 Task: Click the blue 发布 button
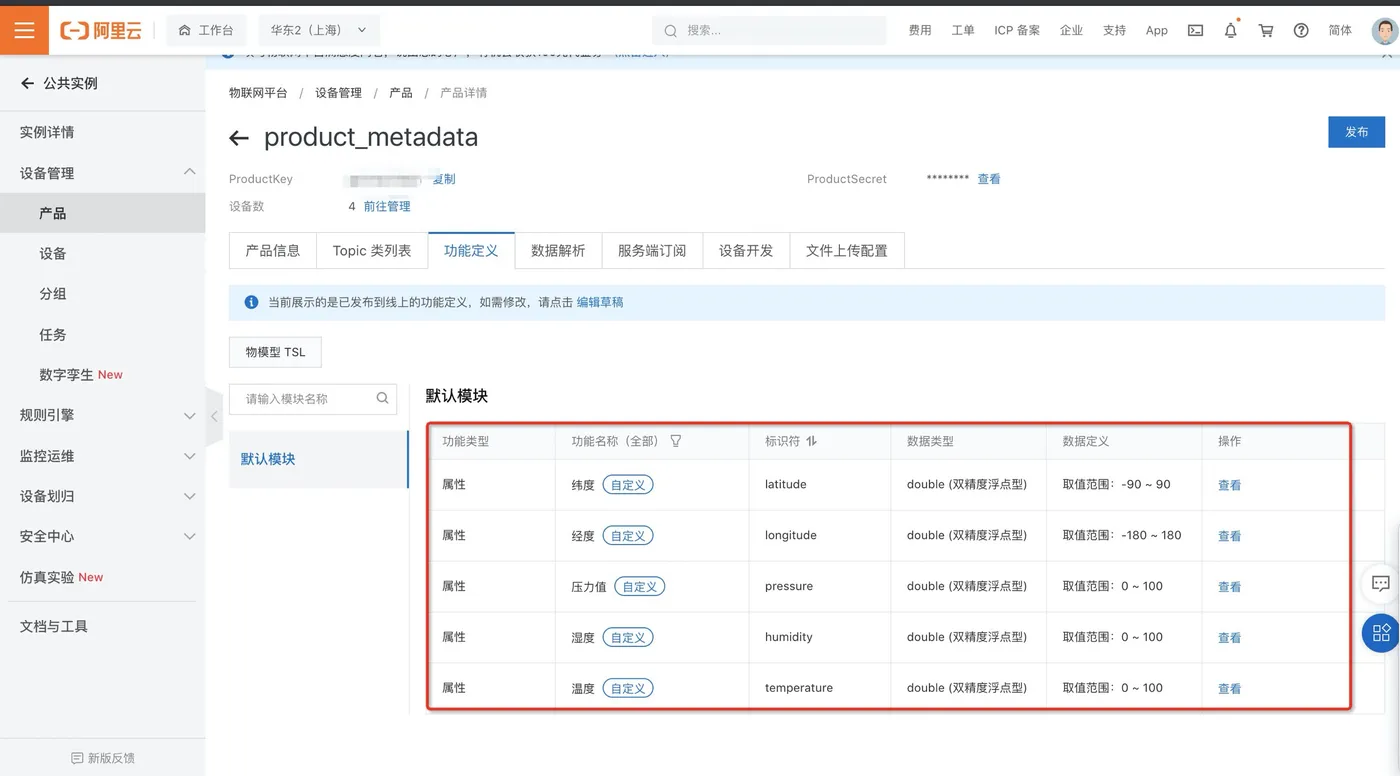pyautogui.click(x=1356, y=132)
